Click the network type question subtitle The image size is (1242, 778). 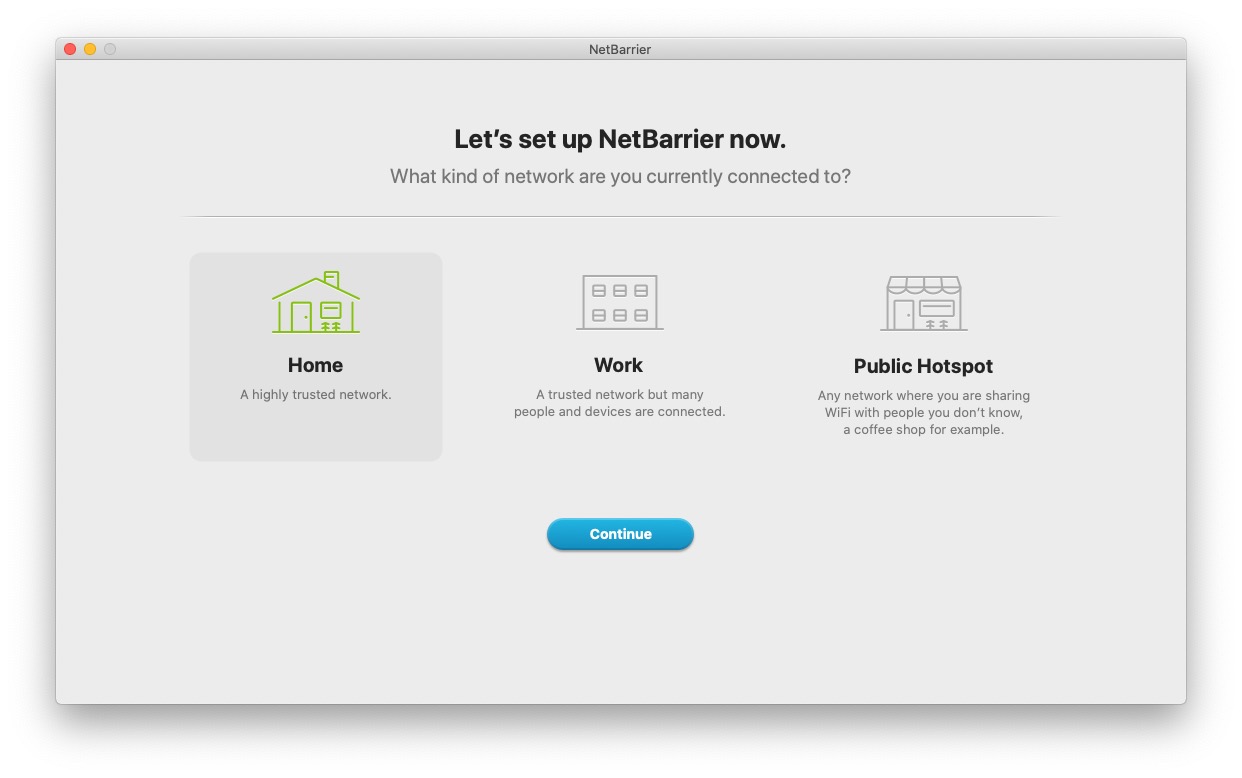coord(620,177)
